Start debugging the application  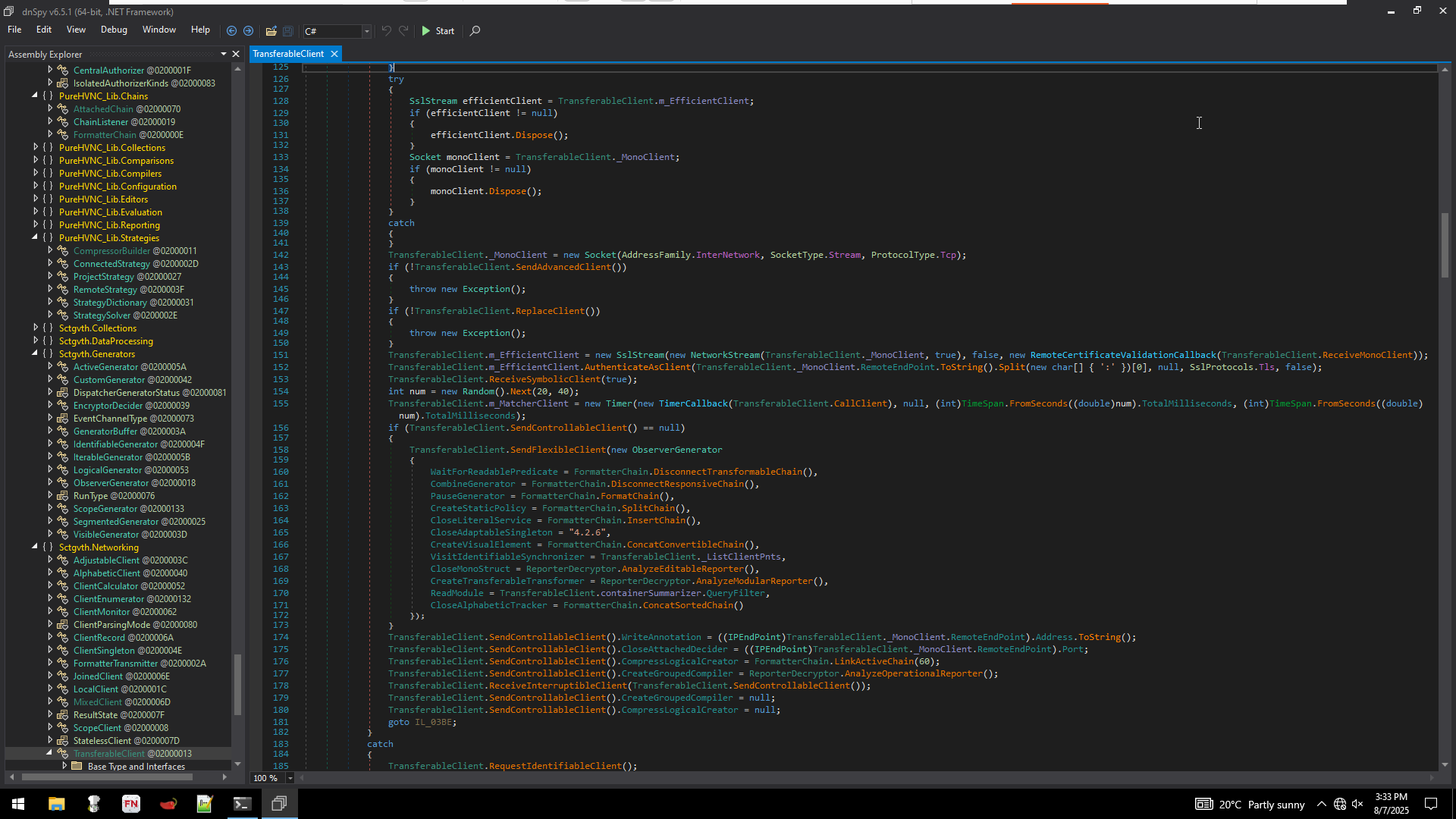[438, 31]
